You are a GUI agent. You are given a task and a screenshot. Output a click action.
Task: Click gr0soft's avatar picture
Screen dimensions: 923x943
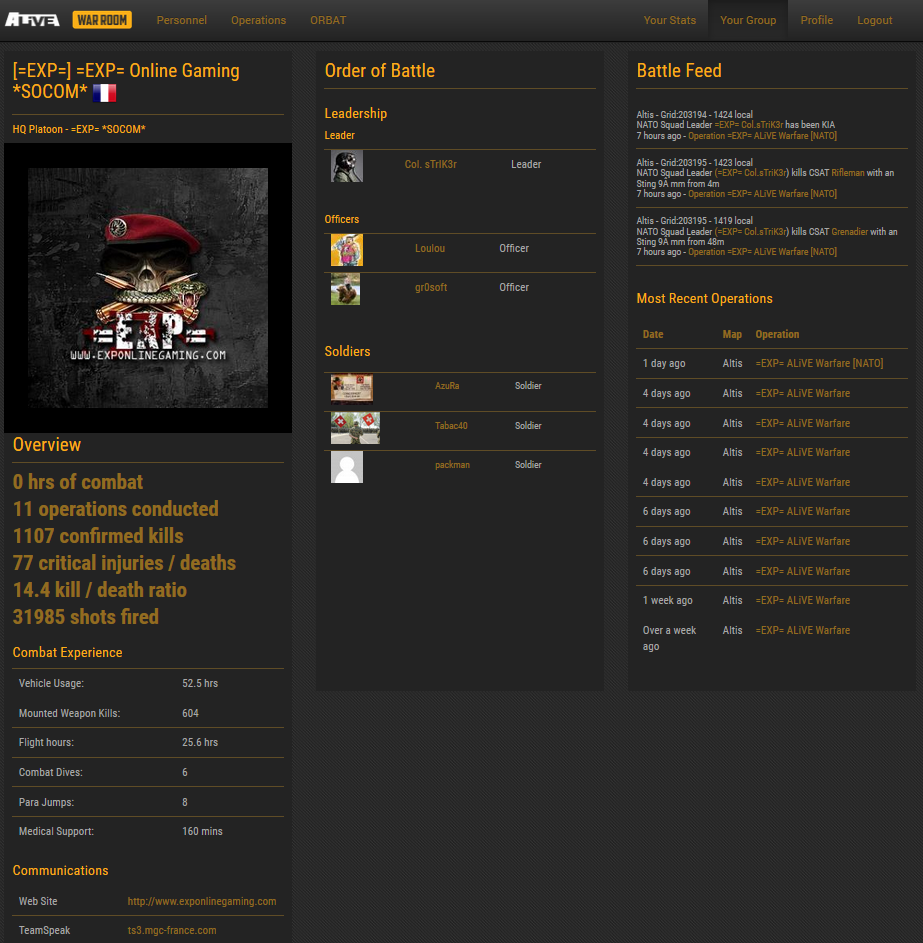[x=346, y=289]
